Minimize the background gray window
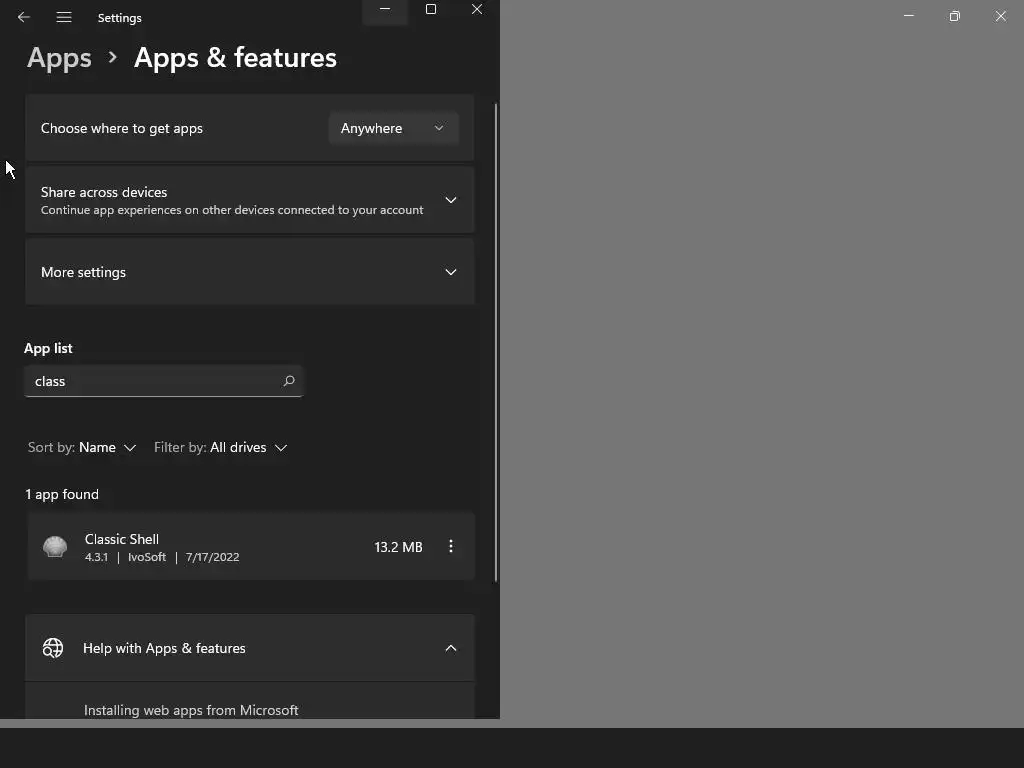The image size is (1024, 768). coord(908,16)
